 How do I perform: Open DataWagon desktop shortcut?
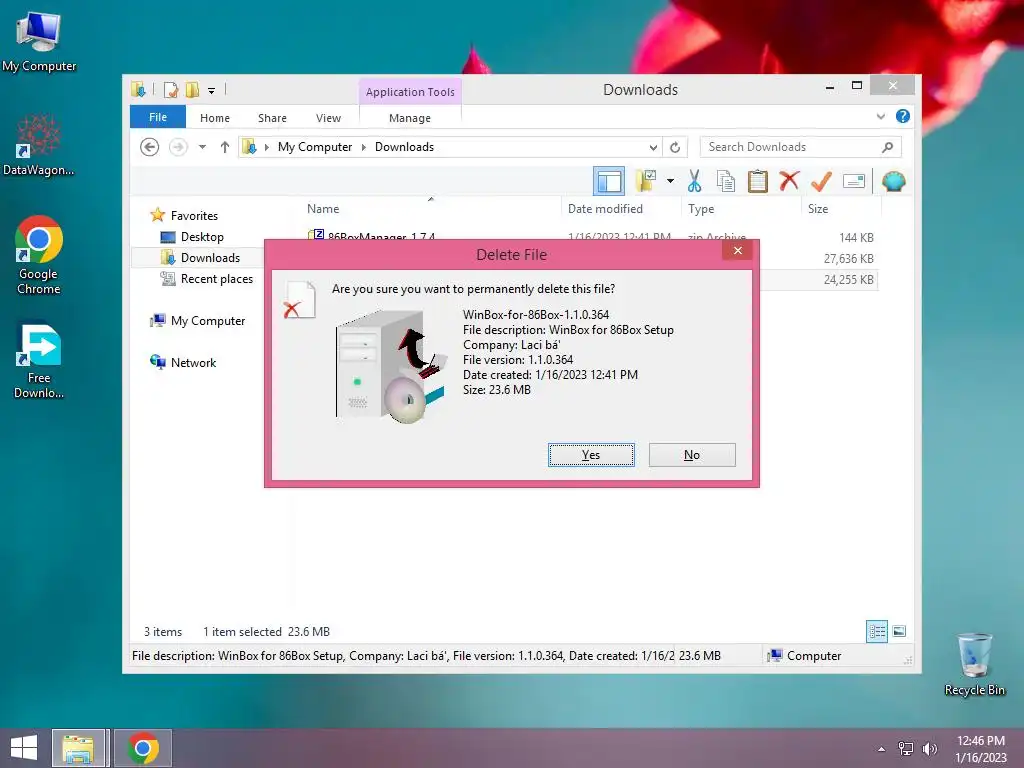click(x=39, y=145)
